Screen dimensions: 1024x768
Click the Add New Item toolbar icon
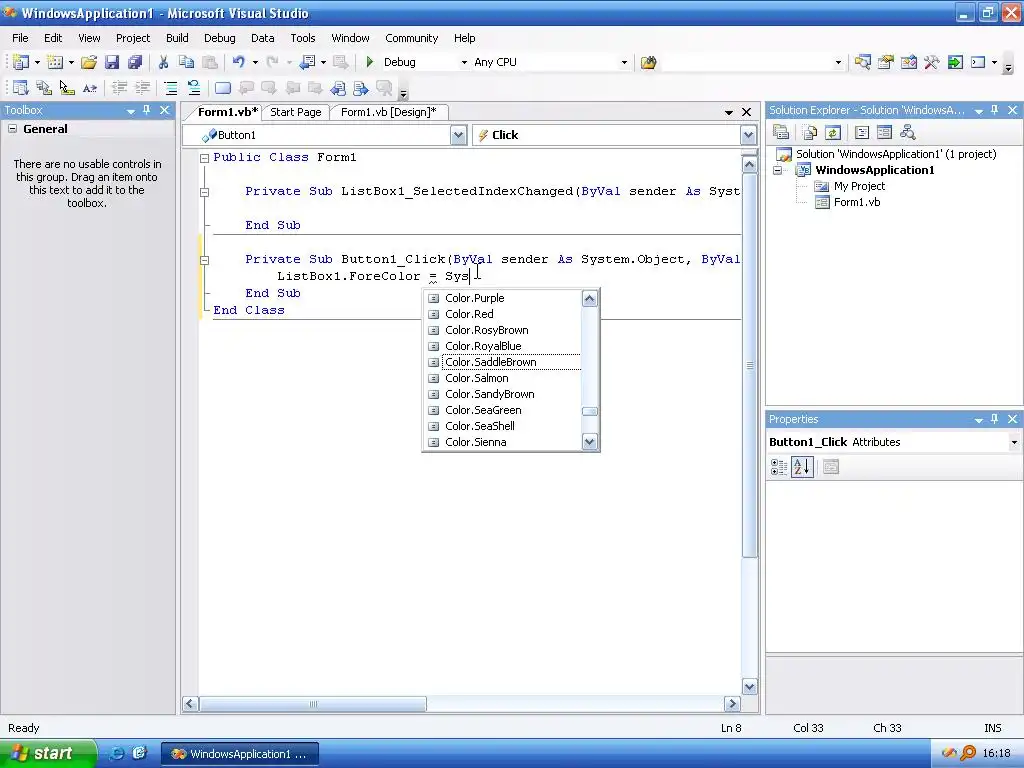(x=56, y=62)
